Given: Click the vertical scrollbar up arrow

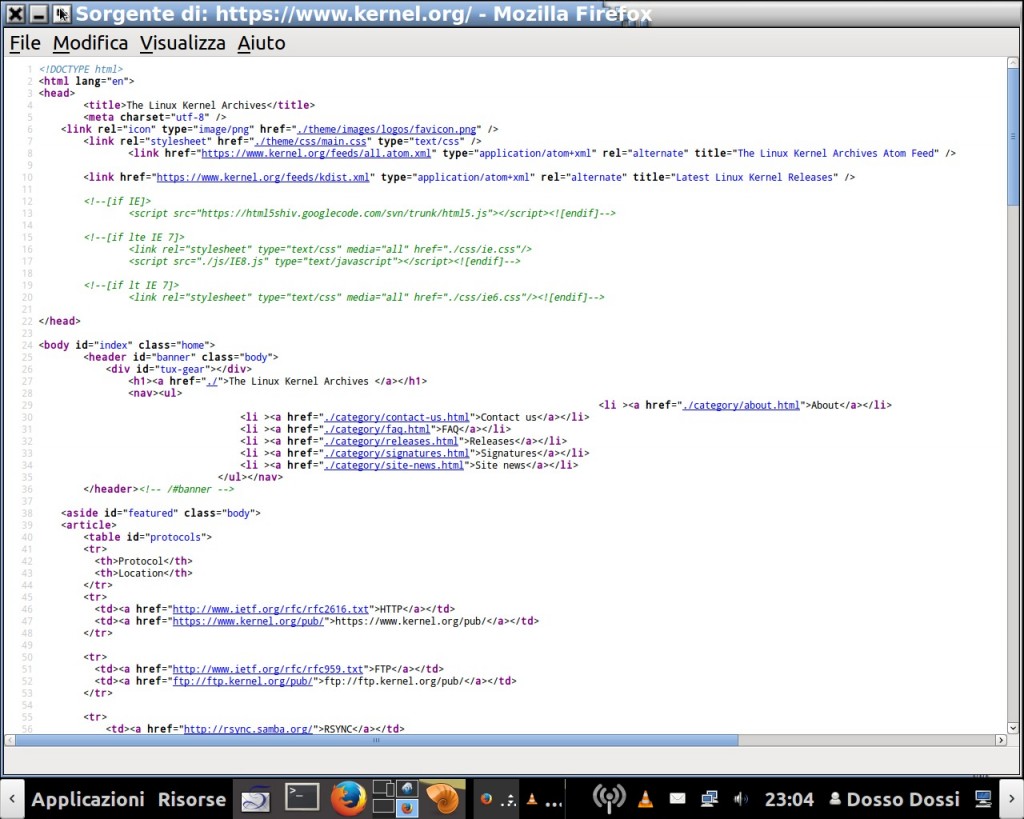Looking at the screenshot, I should (1013, 63).
